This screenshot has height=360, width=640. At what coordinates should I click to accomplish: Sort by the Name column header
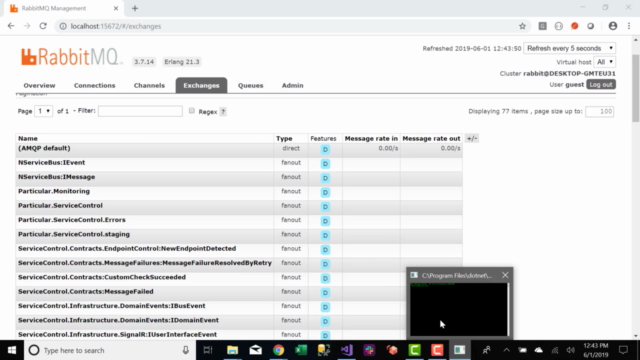28,138
